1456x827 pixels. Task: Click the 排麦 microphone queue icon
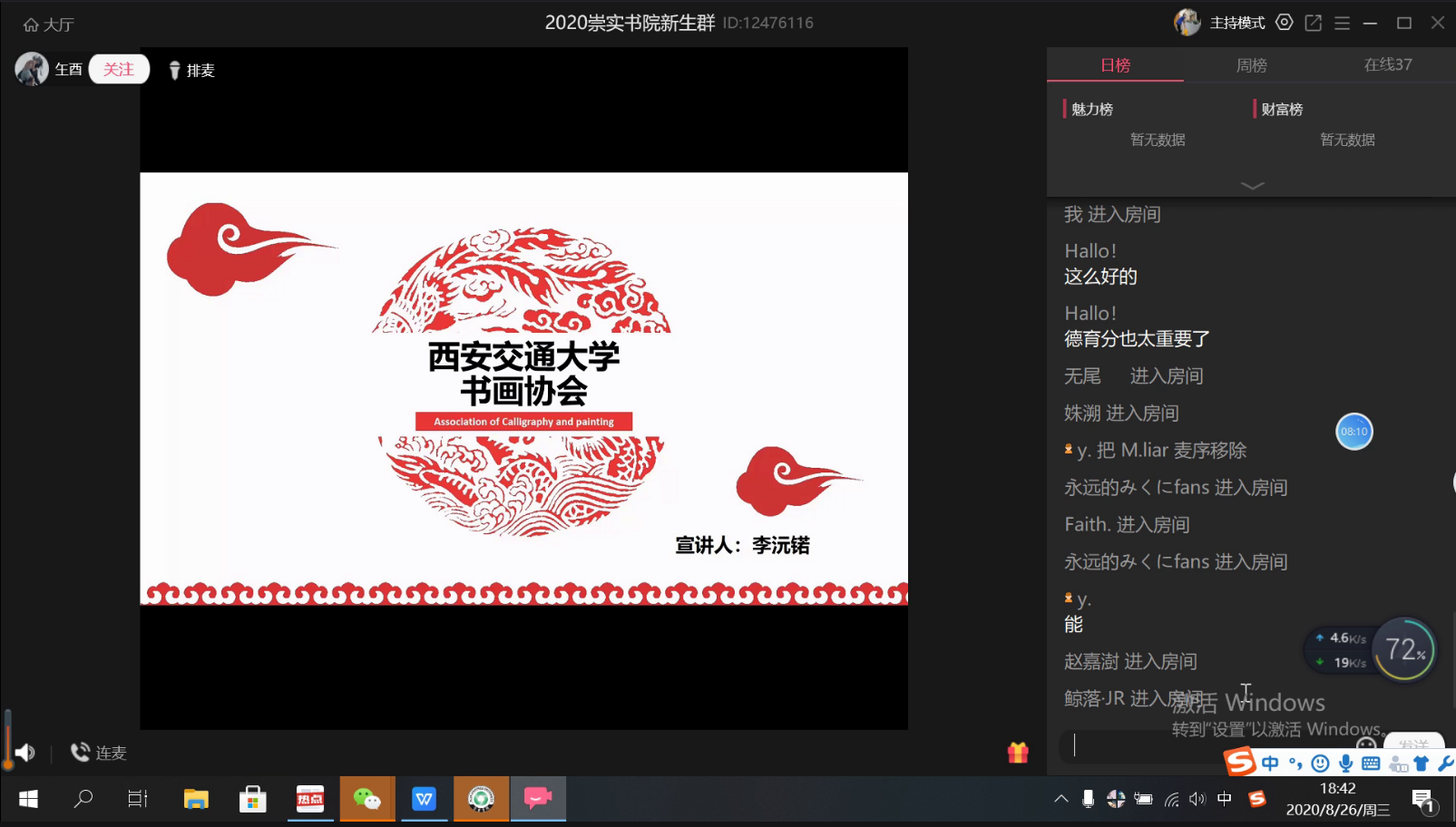click(175, 70)
